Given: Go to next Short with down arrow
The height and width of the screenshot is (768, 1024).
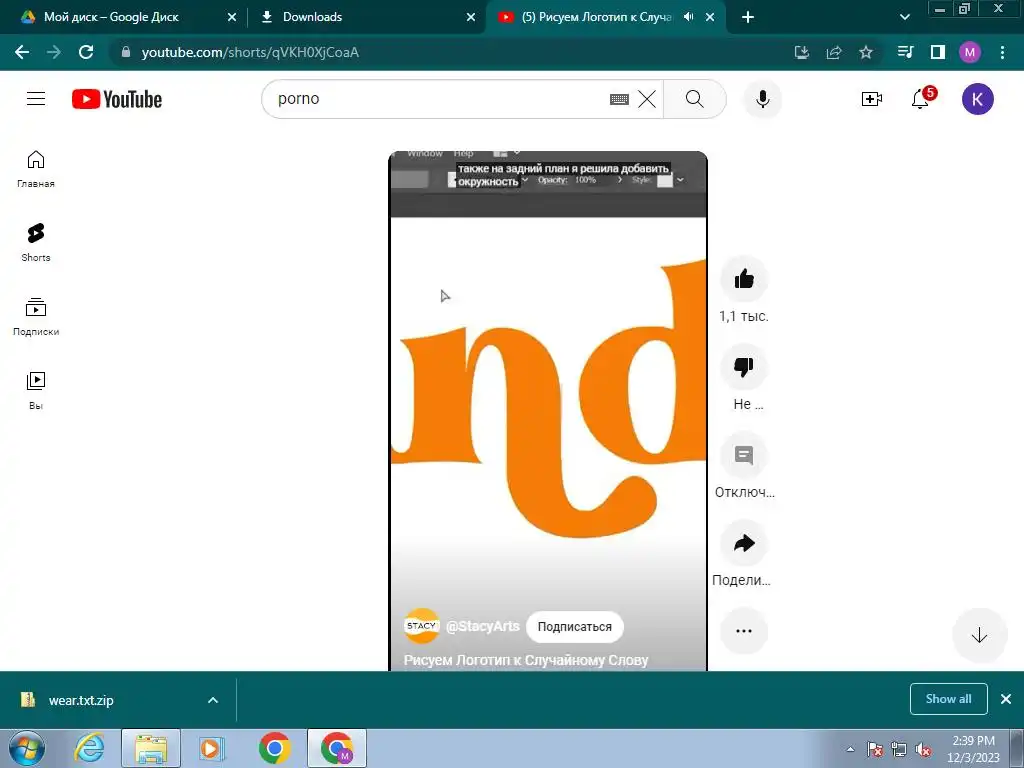Looking at the screenshot, I should 979,635.
